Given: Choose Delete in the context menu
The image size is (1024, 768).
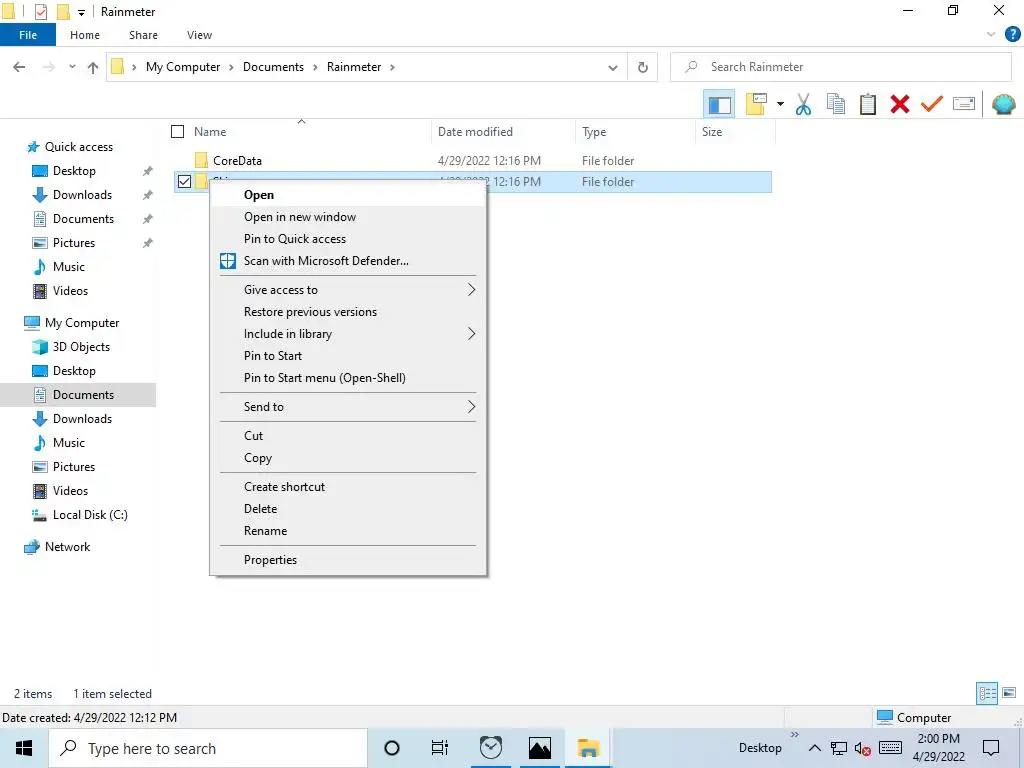Looking at the screenshot, I should 348,509.
